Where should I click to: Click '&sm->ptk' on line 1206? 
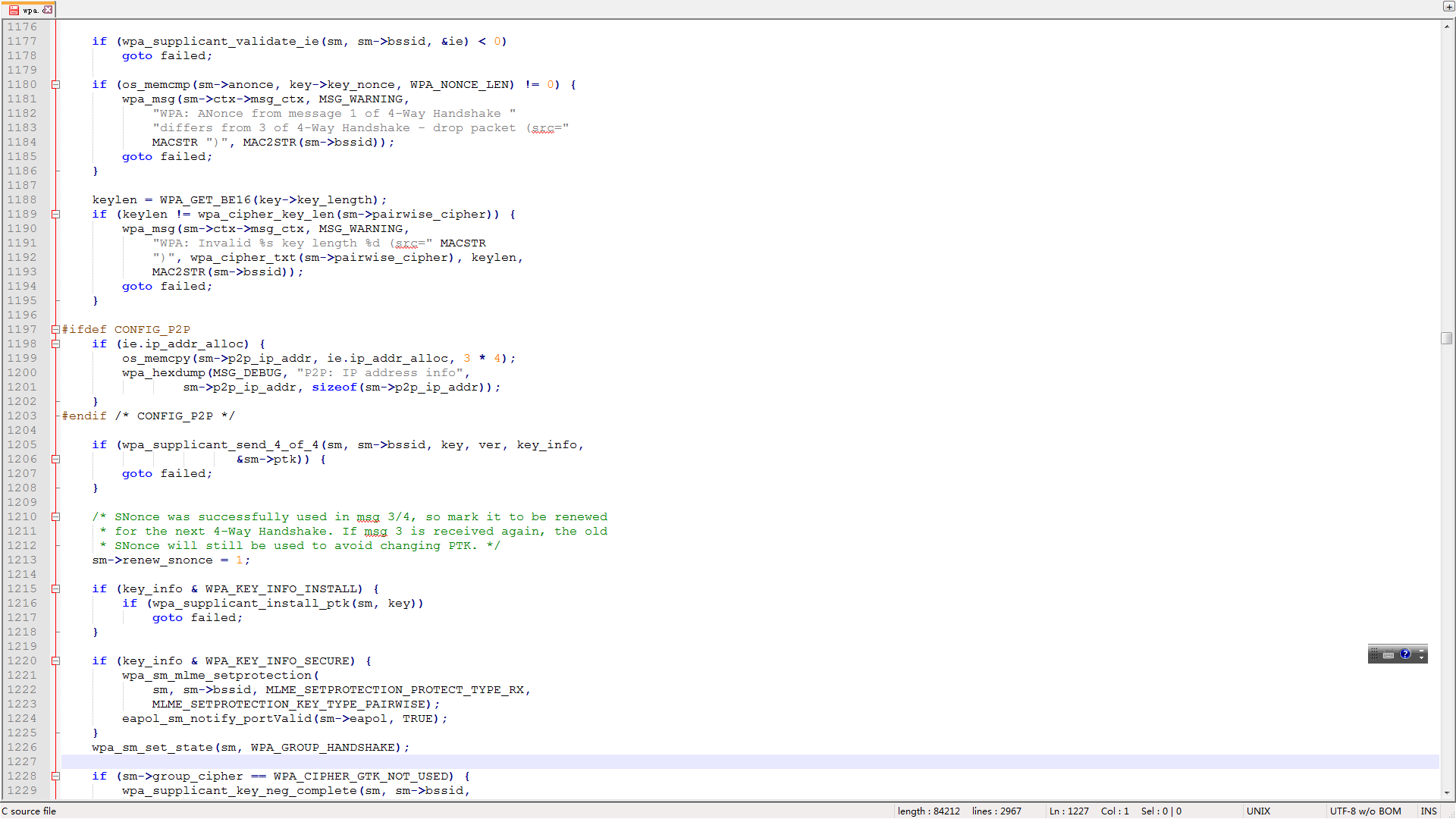pyautogui.click(x=266, y=460)
